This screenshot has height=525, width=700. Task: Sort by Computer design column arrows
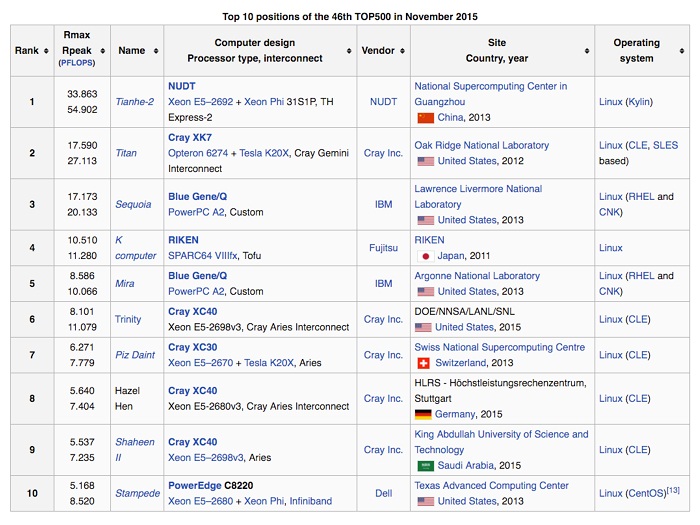coord(349,51)
